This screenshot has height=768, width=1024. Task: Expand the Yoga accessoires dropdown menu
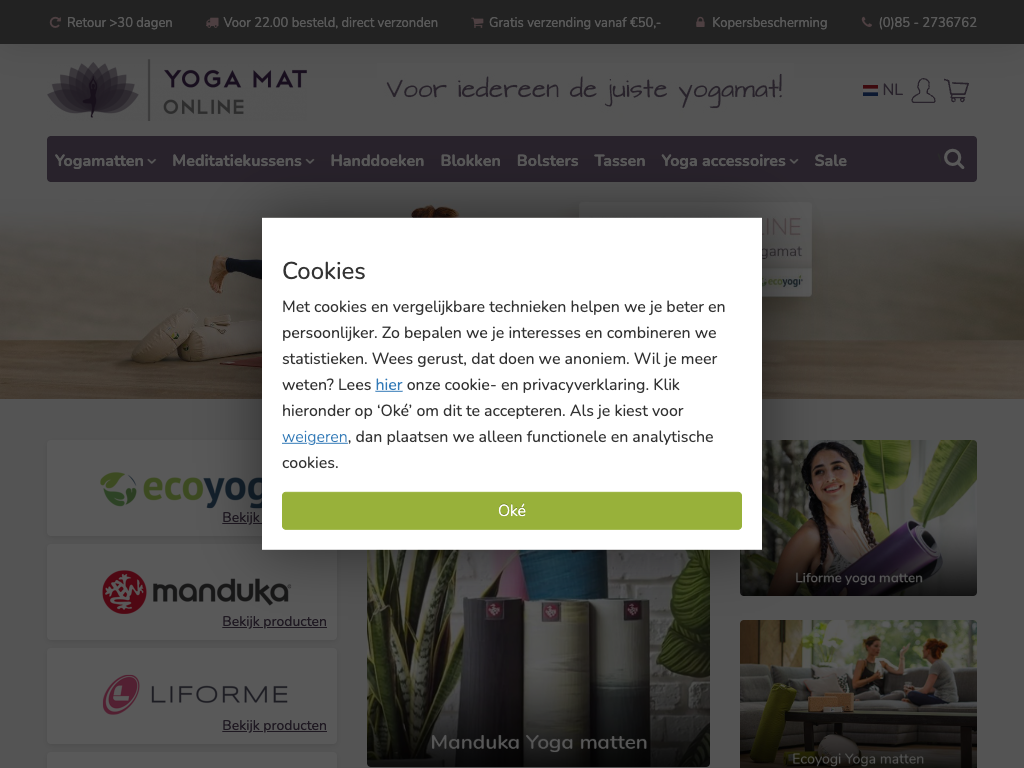(x=729, y=161)
